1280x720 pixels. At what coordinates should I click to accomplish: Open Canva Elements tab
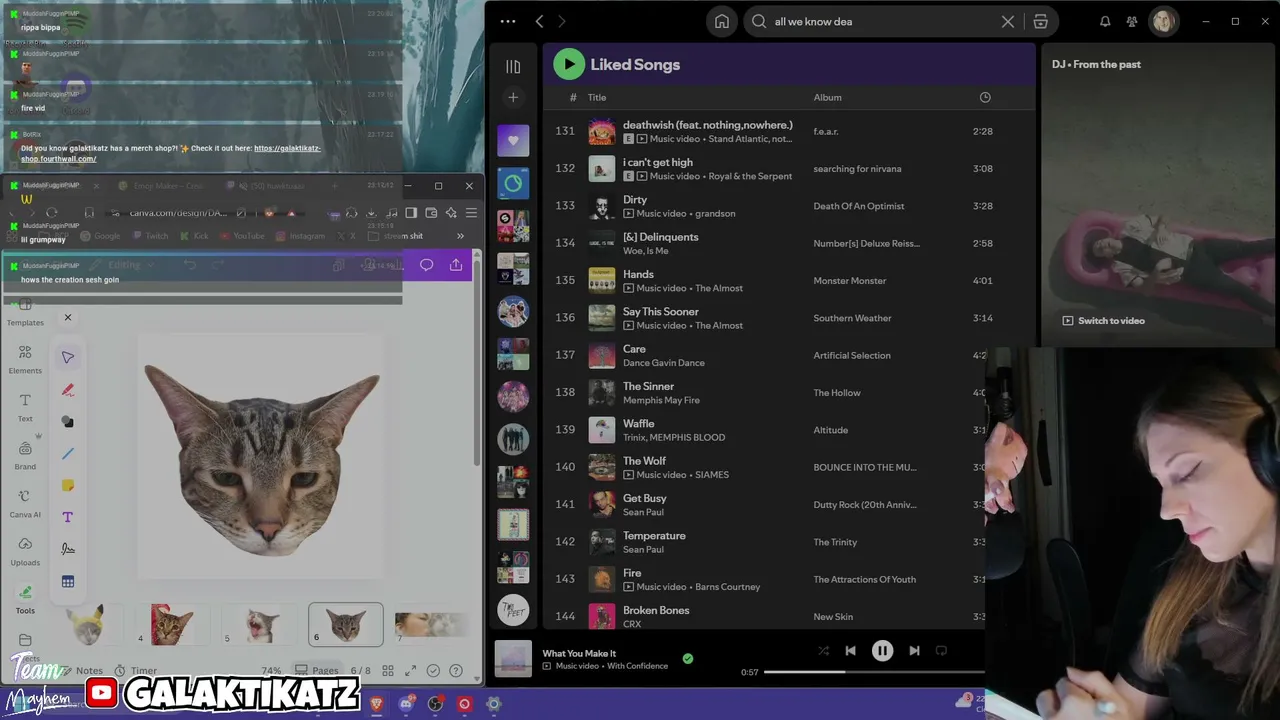(x=25, y=358)
